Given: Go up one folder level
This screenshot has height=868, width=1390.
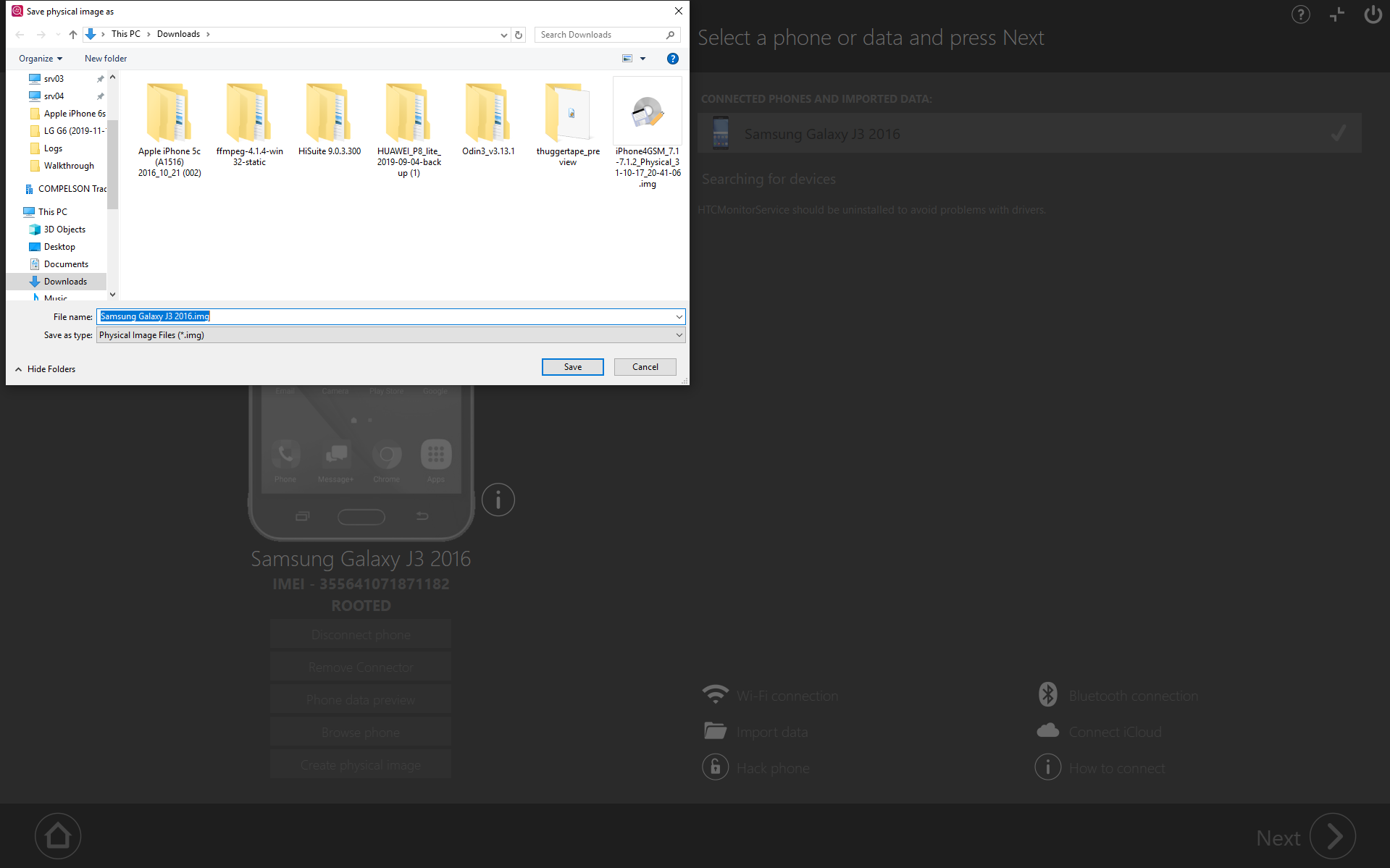Looking at the screenshot, I should click(73, 34).
